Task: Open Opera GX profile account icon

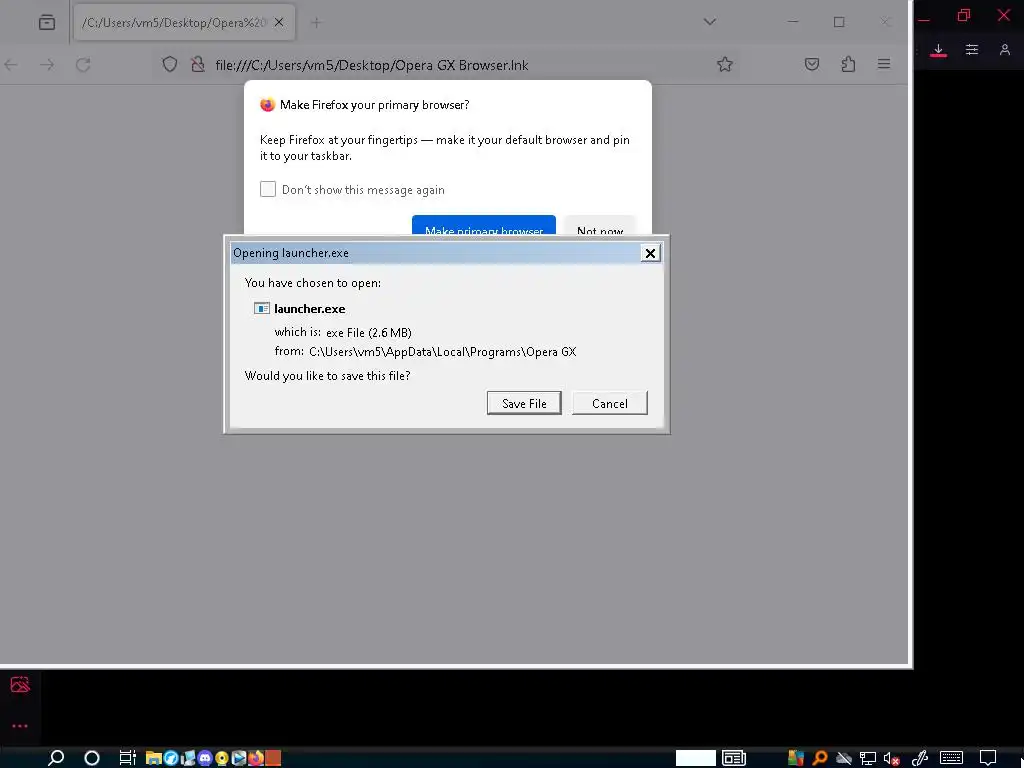Action: [x=1004, y=50]
